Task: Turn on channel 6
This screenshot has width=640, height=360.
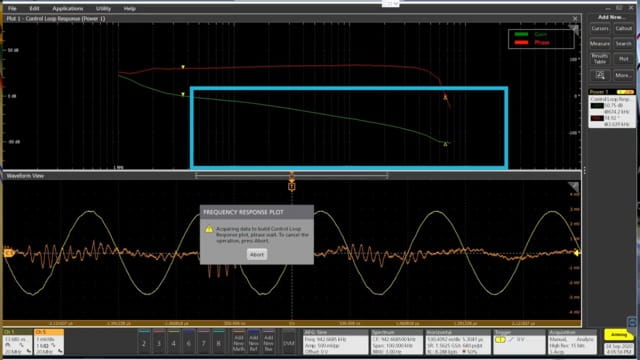Action: click(x=189, y=342)
